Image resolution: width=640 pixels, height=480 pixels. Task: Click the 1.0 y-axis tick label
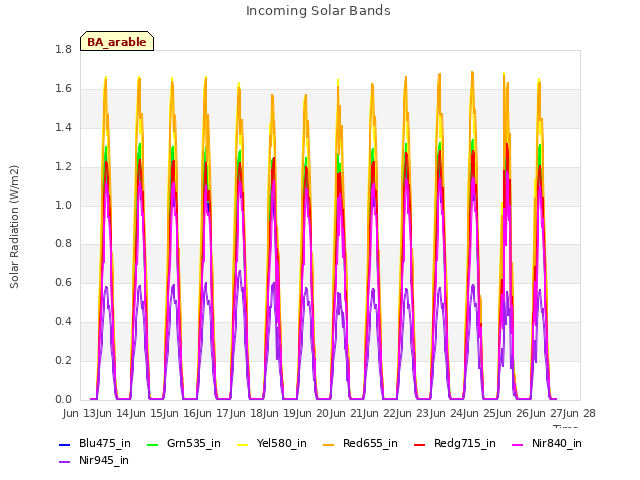(x=63, y=205)
